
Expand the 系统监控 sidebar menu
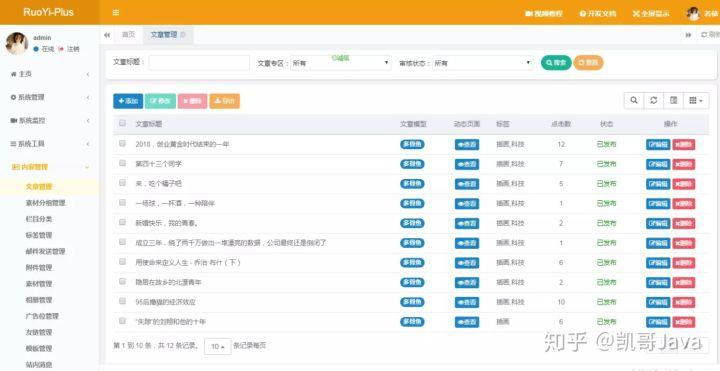coord(50,121)
